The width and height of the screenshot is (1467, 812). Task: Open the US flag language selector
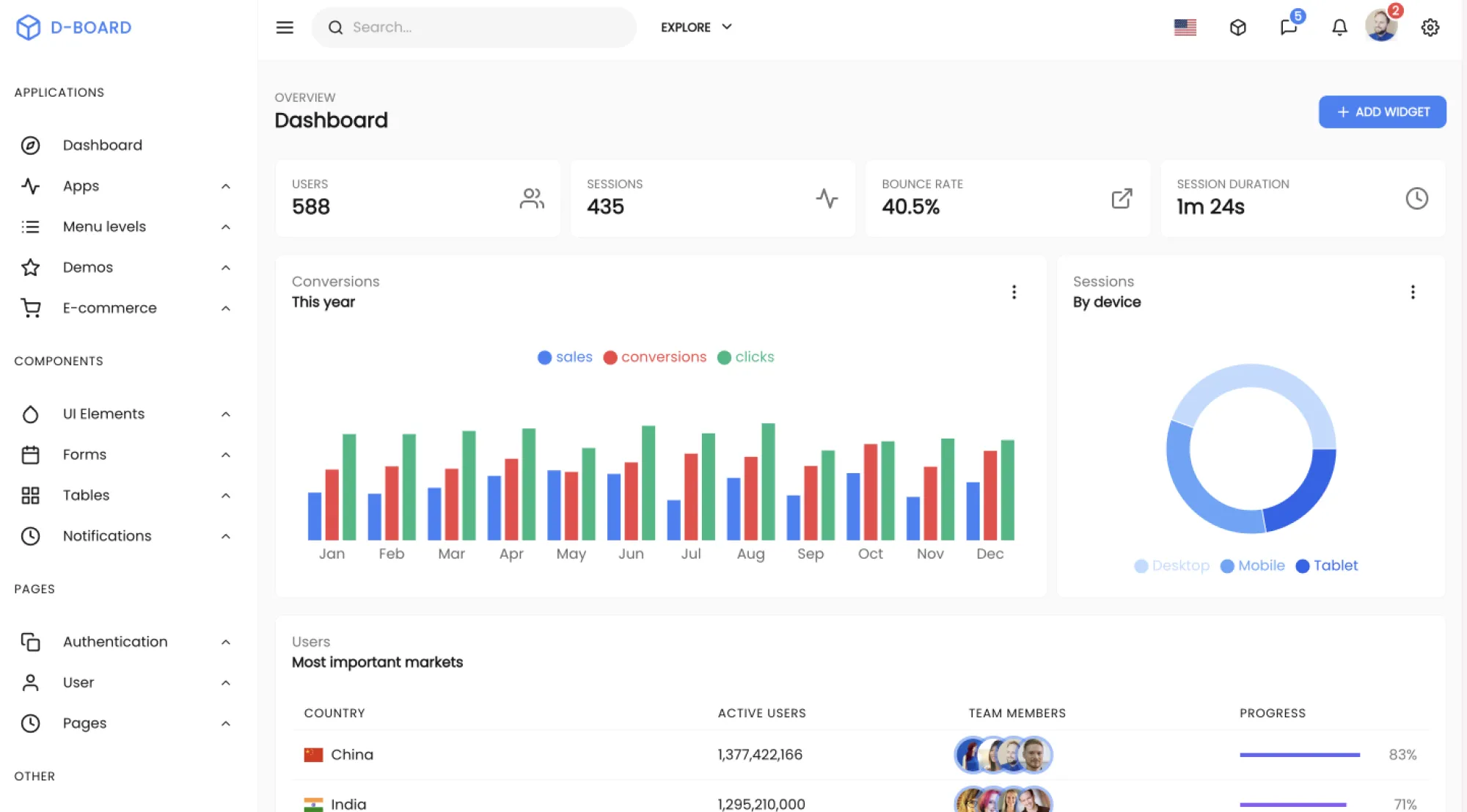point(1185,27)
